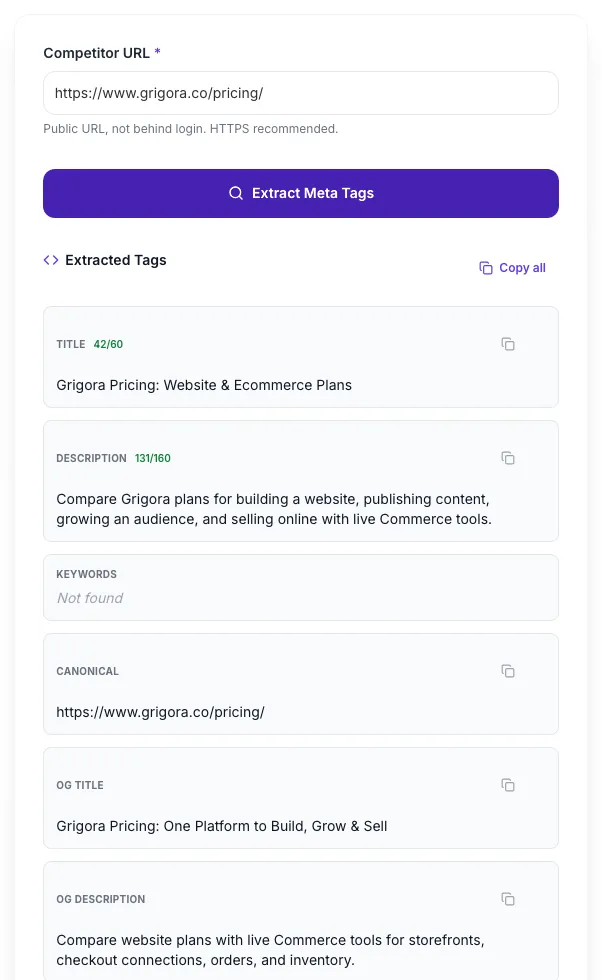Viewport: 602px width, 980px height.
Task: Click the Copy all link text
Action: click(522, 268)
